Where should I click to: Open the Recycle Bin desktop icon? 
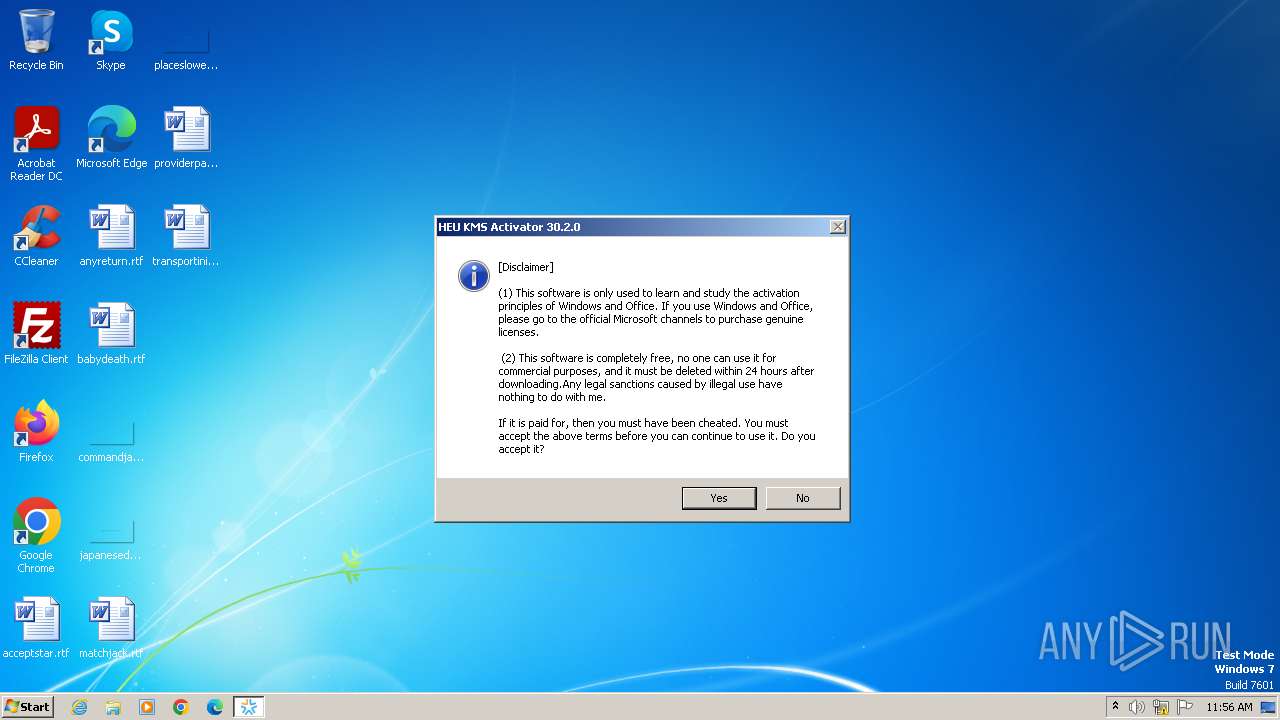tap(36, 40)
